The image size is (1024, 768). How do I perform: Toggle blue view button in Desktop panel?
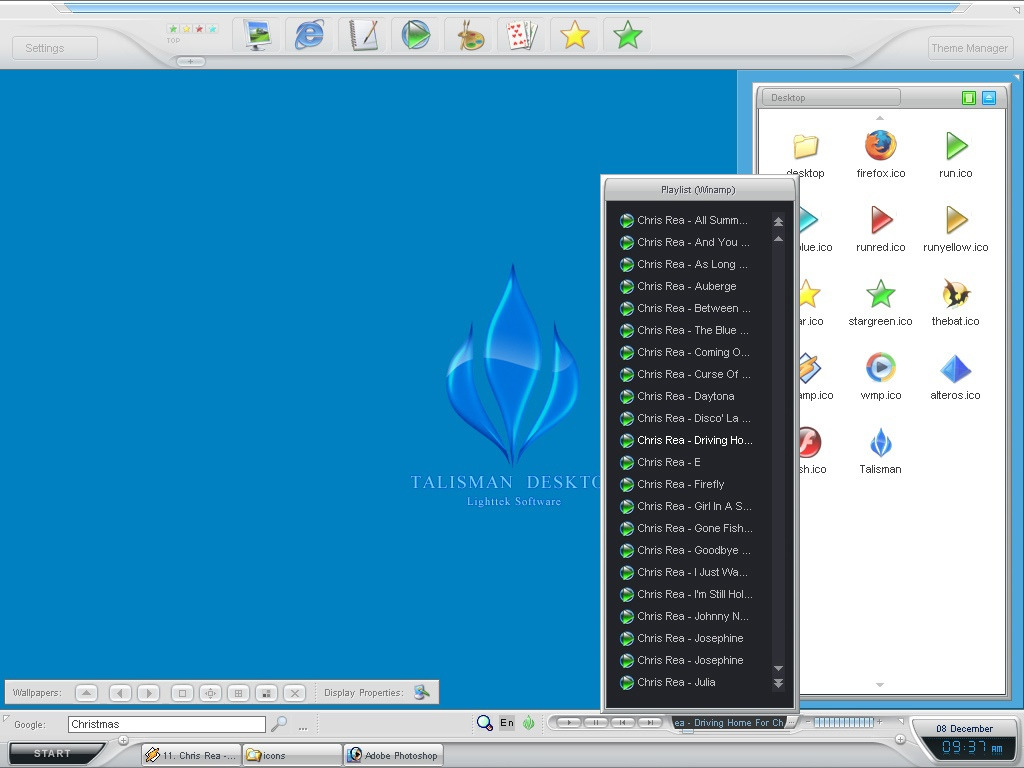989,98
